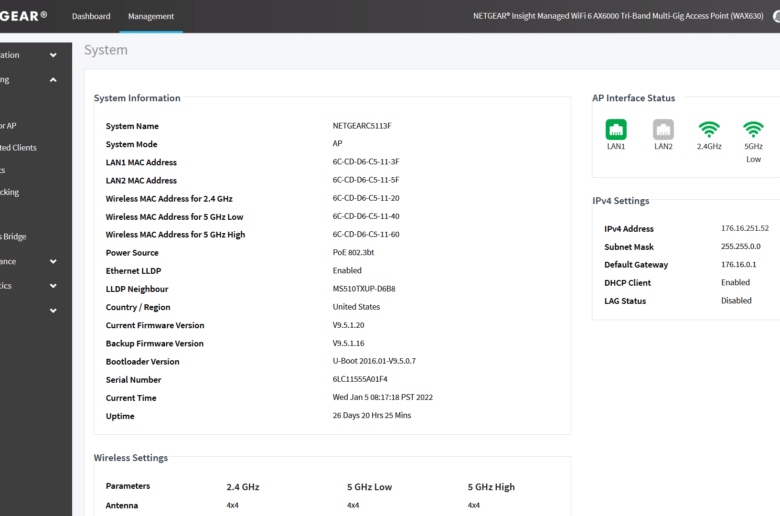Click LAG Status Disabled value

tap(736, 301)
